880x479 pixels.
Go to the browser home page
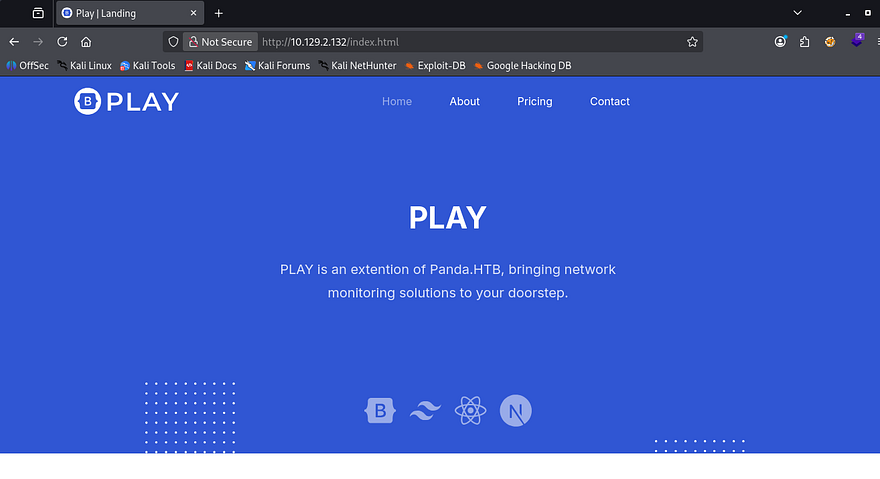pos(86,42)
